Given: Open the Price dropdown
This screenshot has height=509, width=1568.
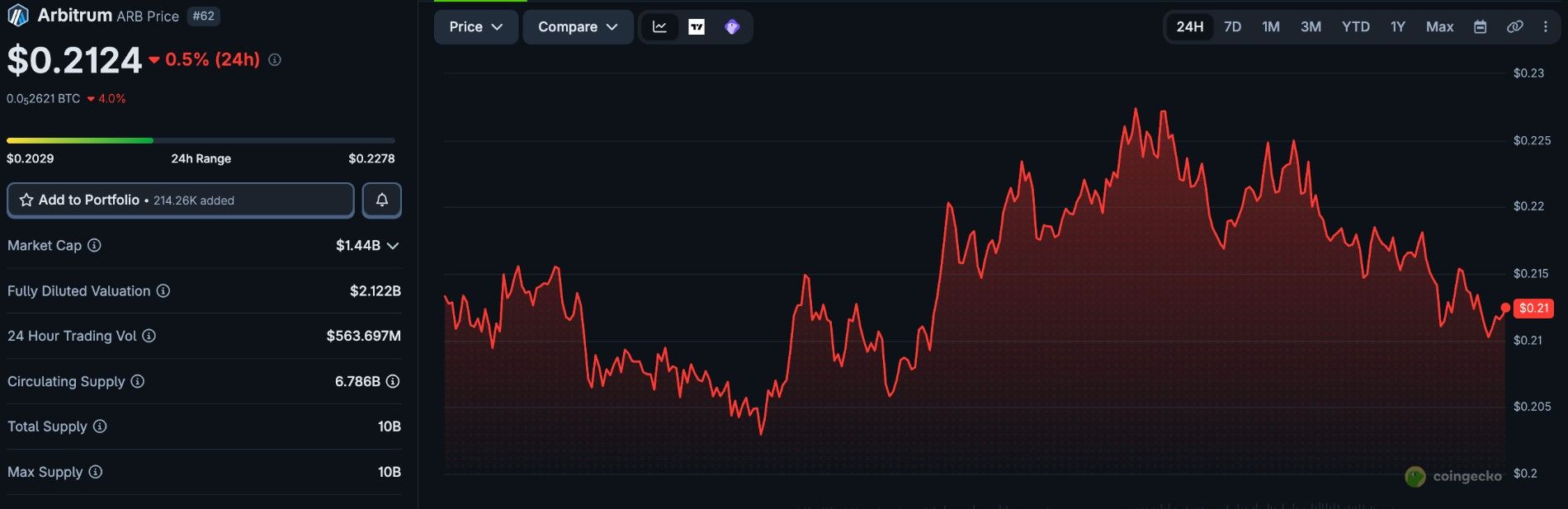Looking at the screenshot, I should click(476, 27).
